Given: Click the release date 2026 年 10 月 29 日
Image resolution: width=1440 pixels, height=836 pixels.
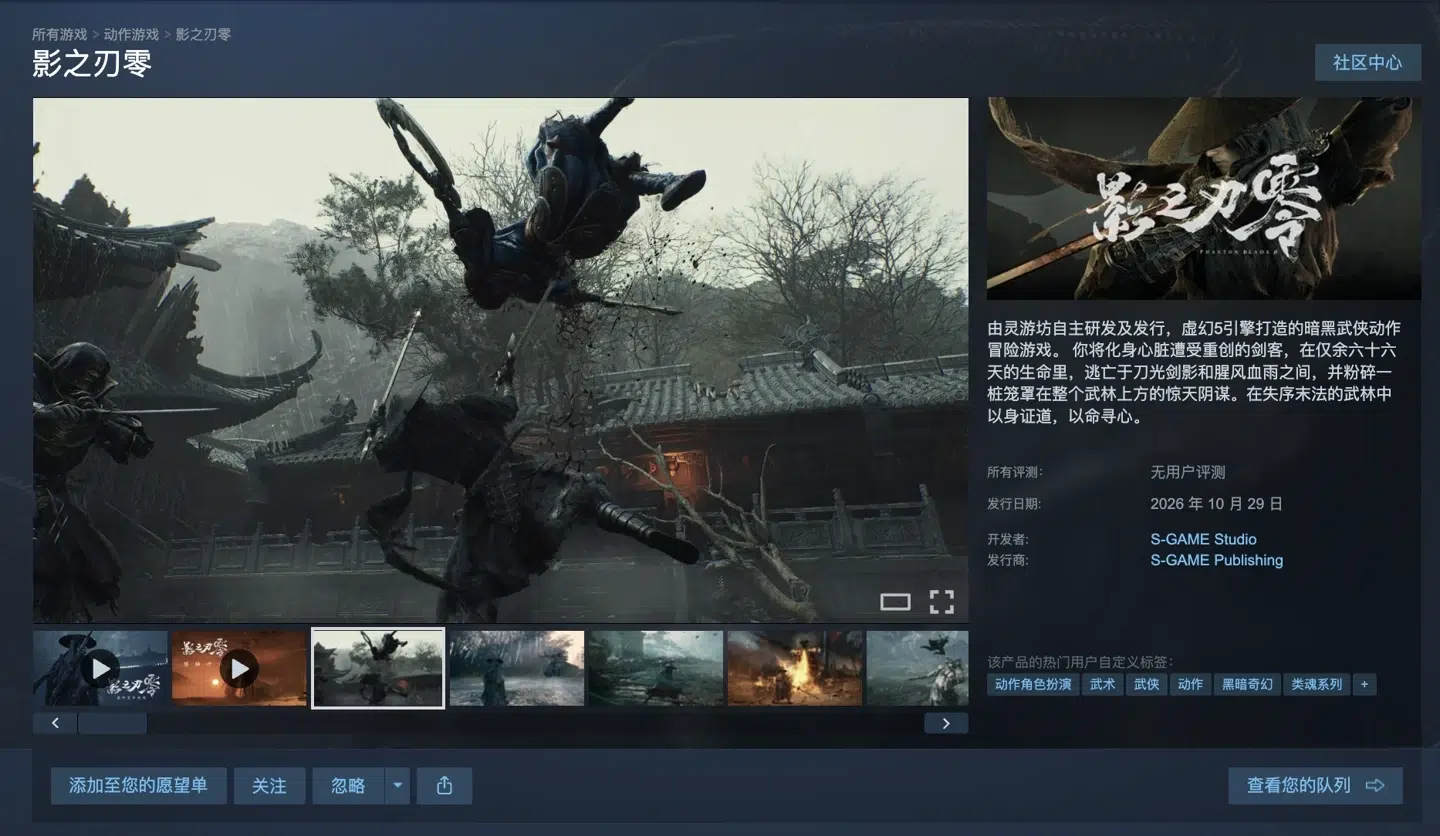Looking at the screenshot, I should (1216, 503).
